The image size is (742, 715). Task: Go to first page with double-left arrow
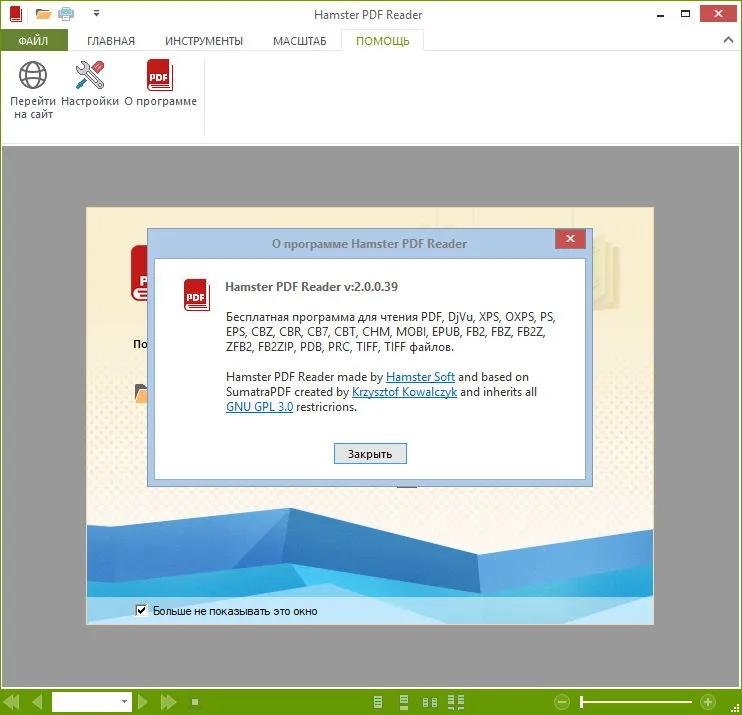11,702
